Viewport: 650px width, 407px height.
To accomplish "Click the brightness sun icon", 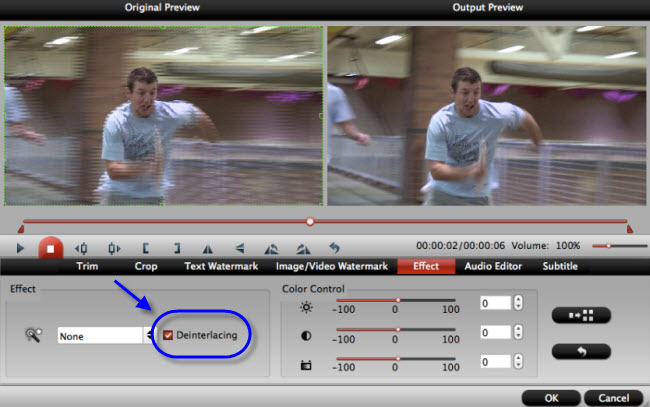I will (306, 308).
